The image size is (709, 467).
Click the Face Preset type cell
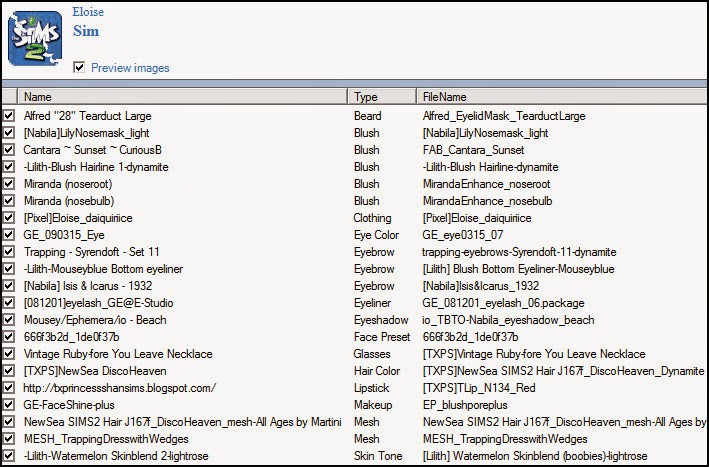tap(382, 337)
